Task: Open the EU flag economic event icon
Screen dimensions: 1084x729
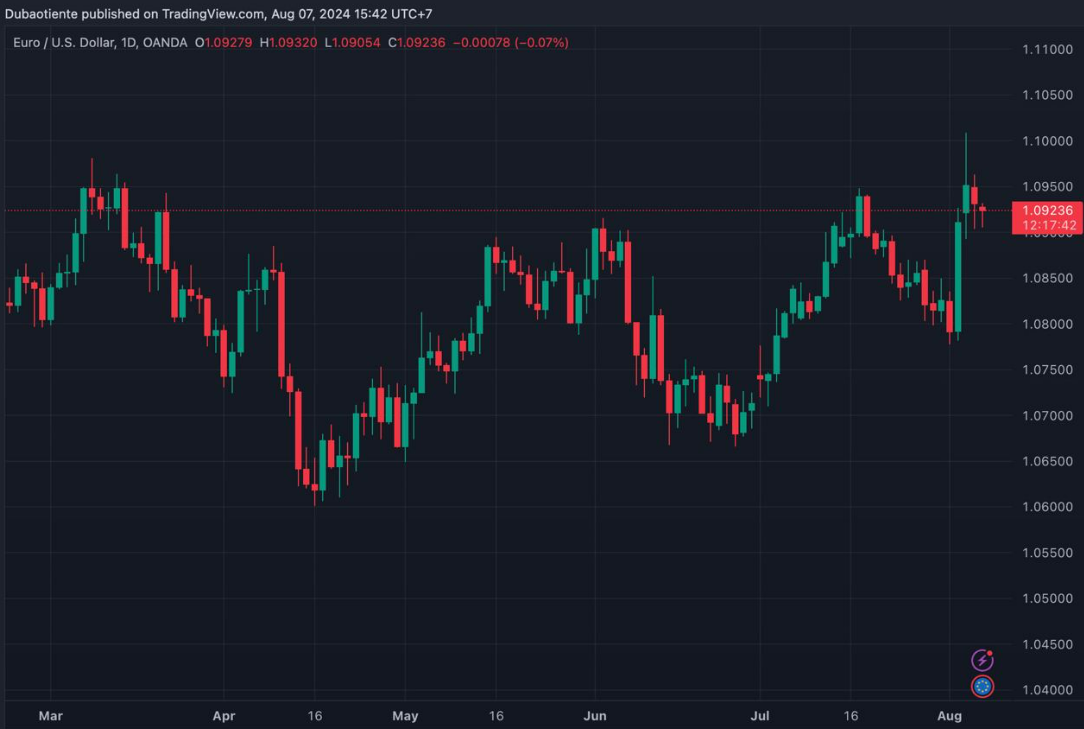Action: coord(982,686)
